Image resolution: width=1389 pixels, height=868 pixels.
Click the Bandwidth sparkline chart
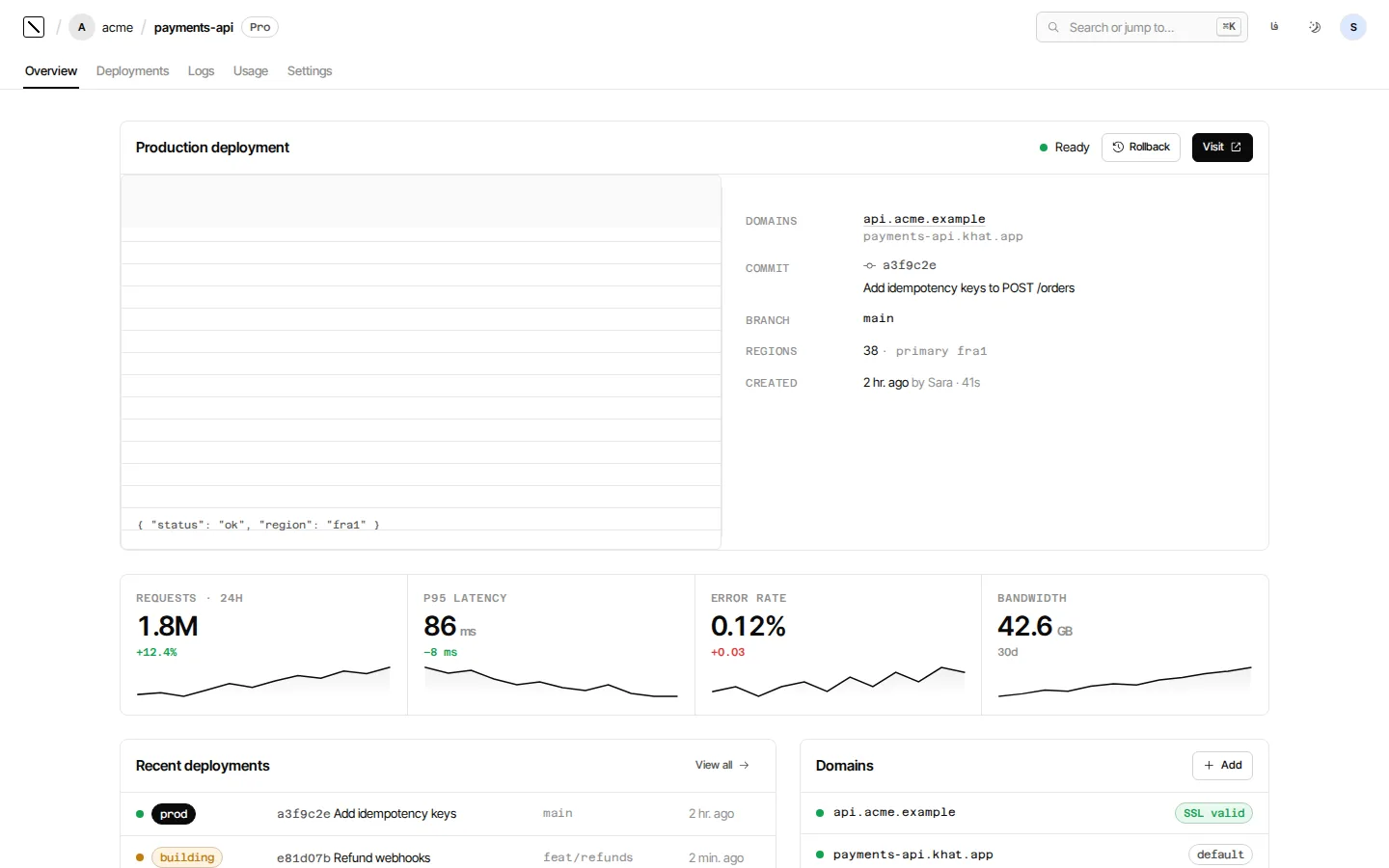[1125, 680]
